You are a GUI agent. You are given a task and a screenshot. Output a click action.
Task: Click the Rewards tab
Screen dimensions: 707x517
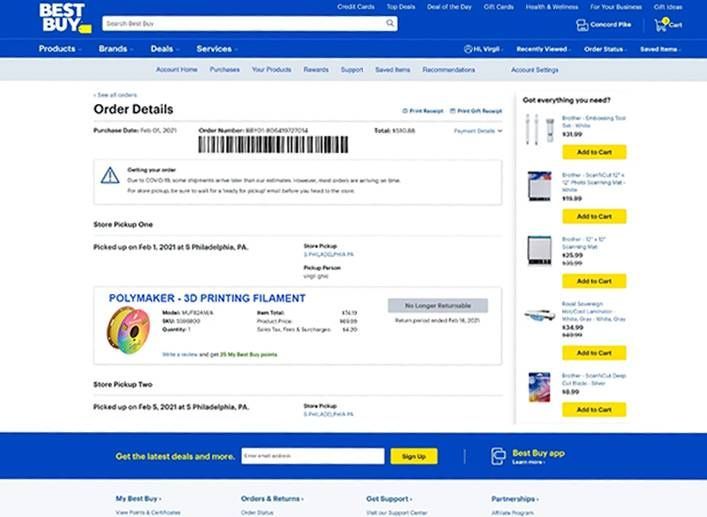(316, 70)
